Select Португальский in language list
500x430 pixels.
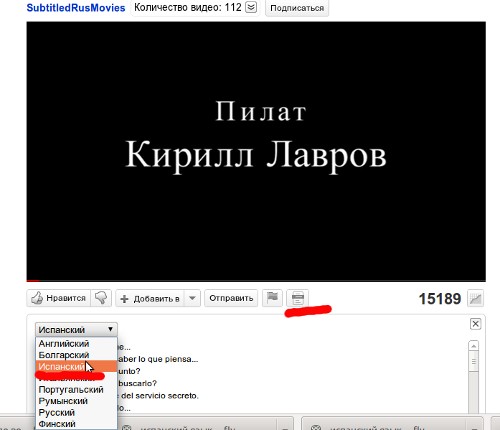click(76, 389)
